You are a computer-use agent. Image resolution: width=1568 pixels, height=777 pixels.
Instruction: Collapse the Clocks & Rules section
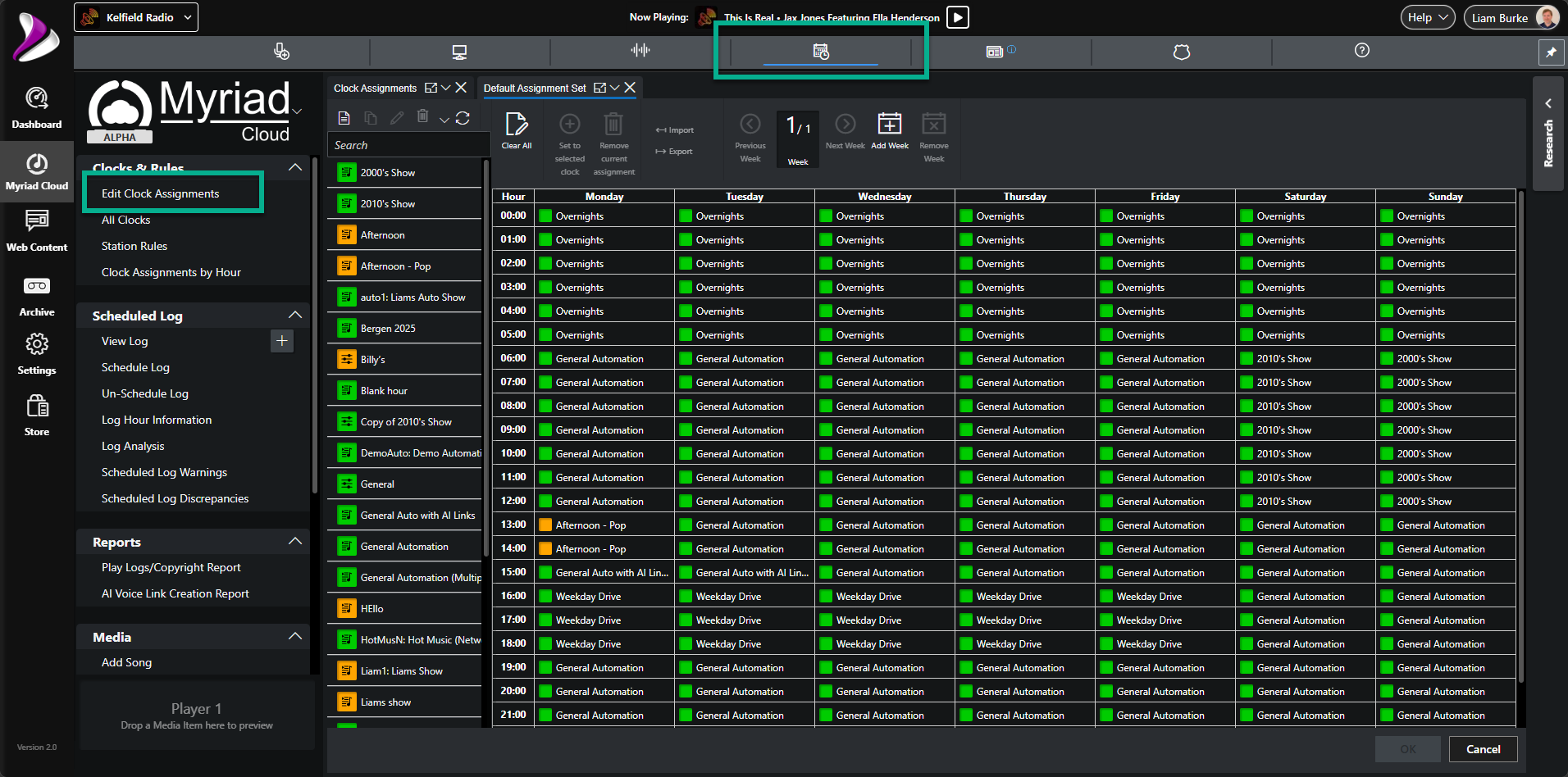295,167
